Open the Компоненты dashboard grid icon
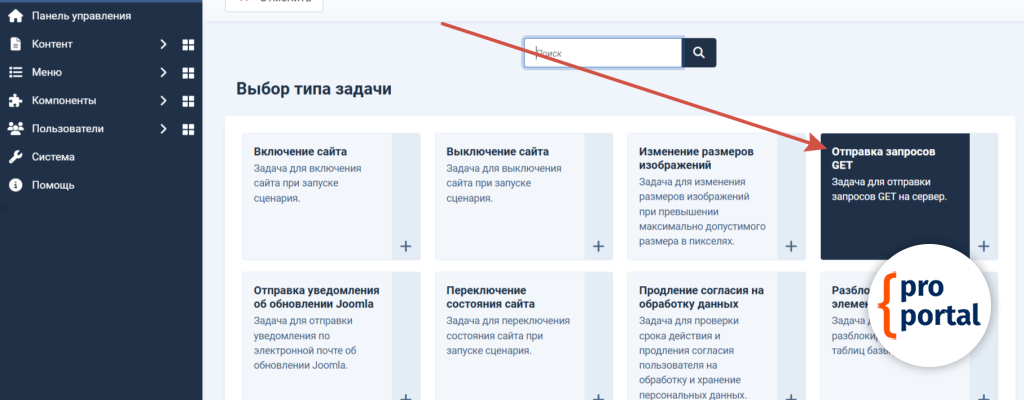Image resolution: width=1024 pixels, height=400 pixels. pyautogui.click(x=188, y=101)
